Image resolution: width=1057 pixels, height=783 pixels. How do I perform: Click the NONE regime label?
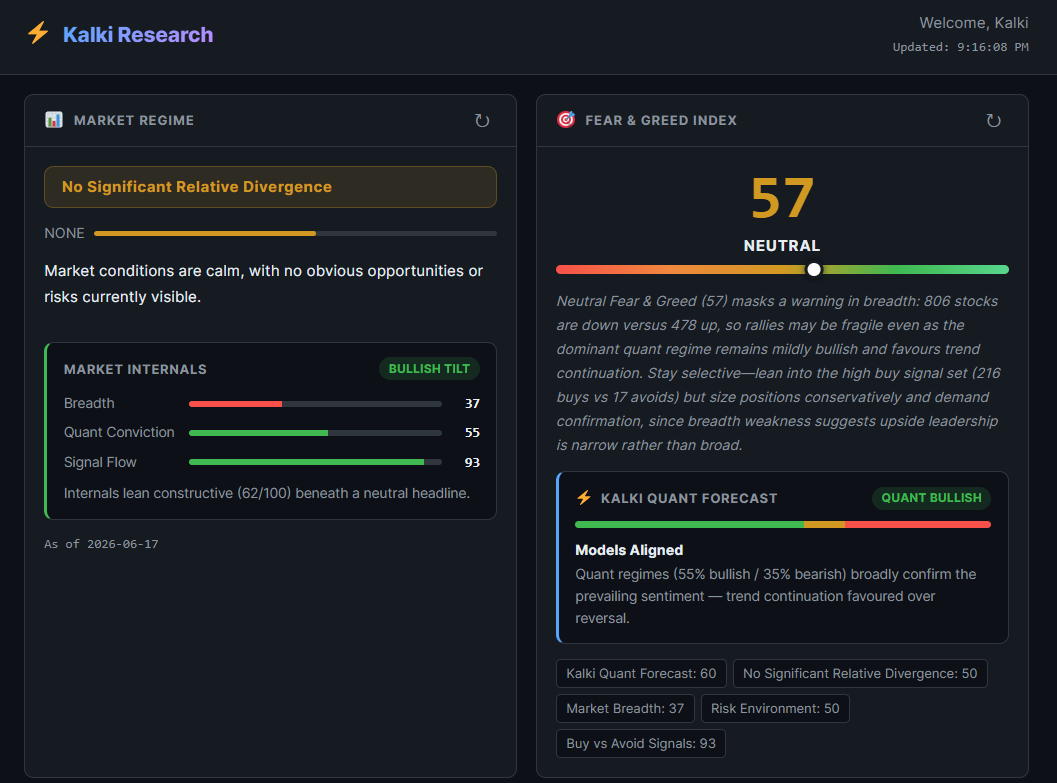(x=64, y=233)
